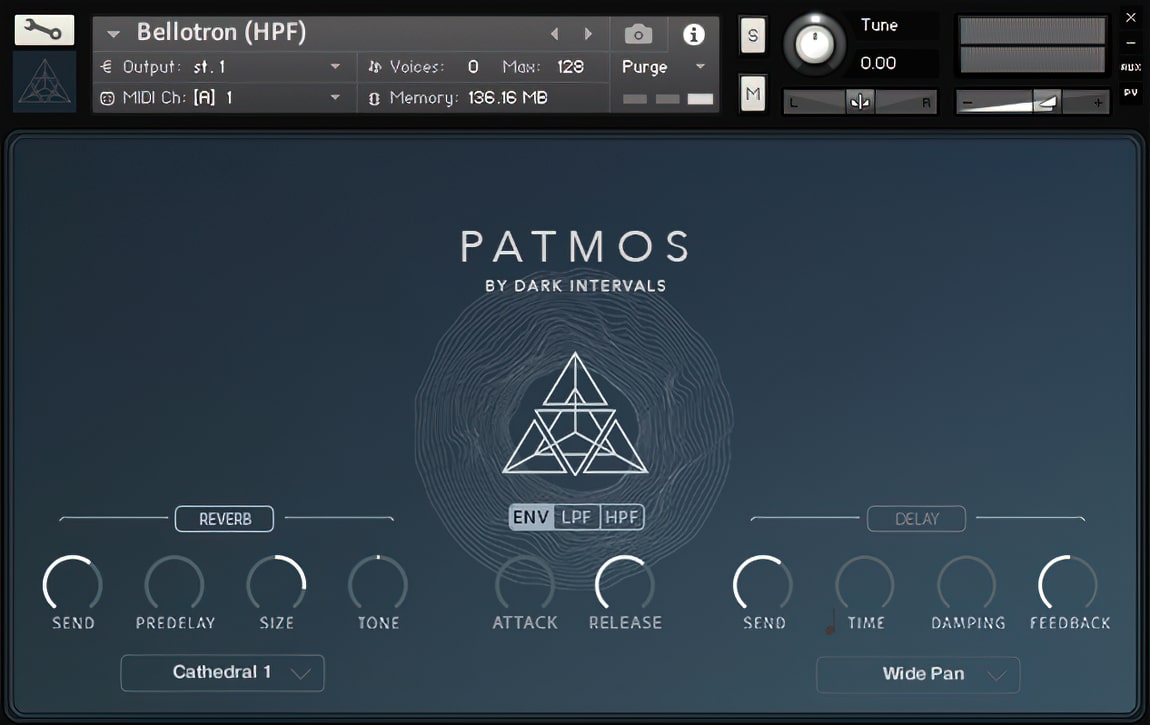Click the reverb TONE knob

[x=378, y=584]
